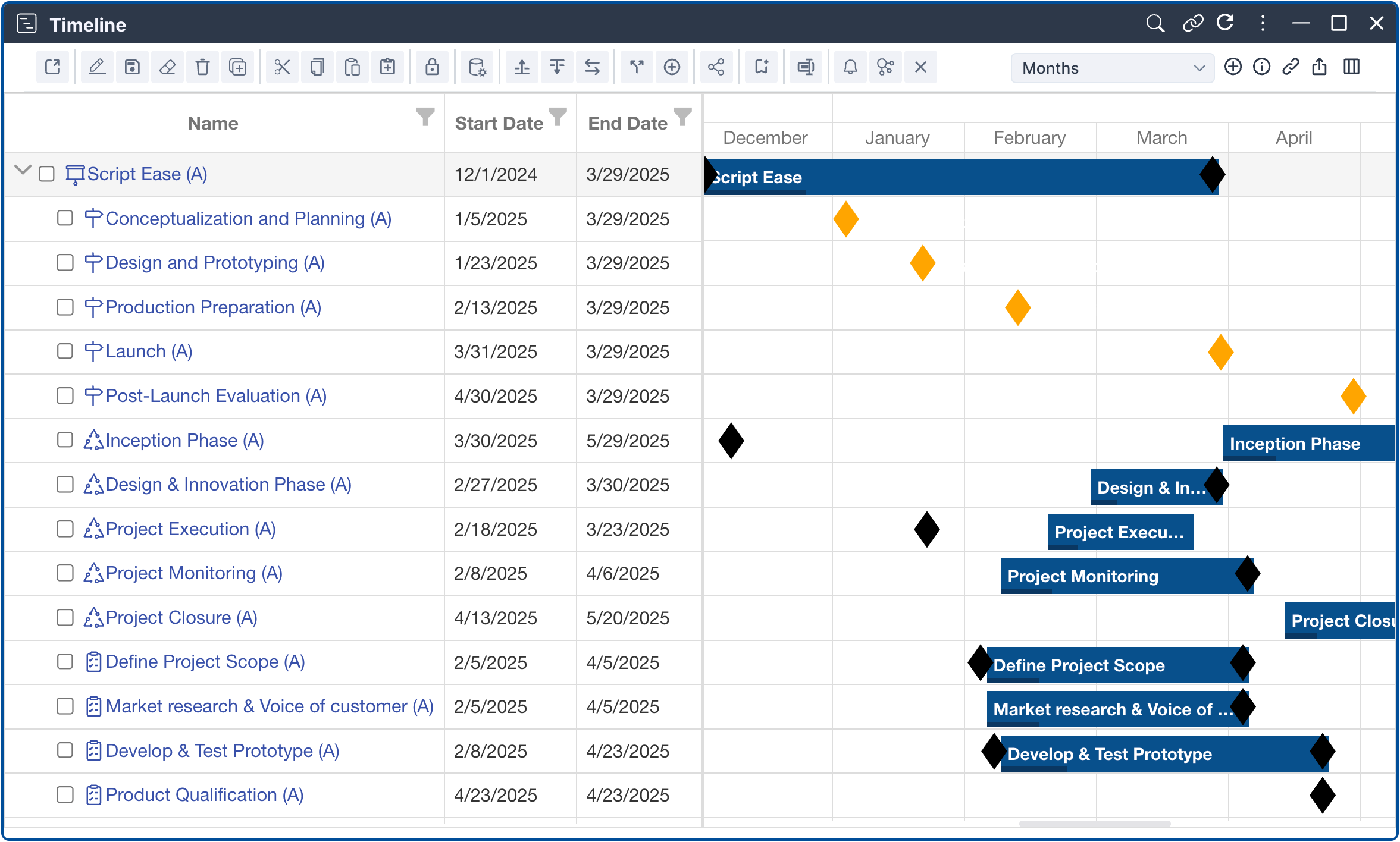Collapse the Script Ease (A) tree row
Screen dimensions: 1400x842
click(23, 171)
